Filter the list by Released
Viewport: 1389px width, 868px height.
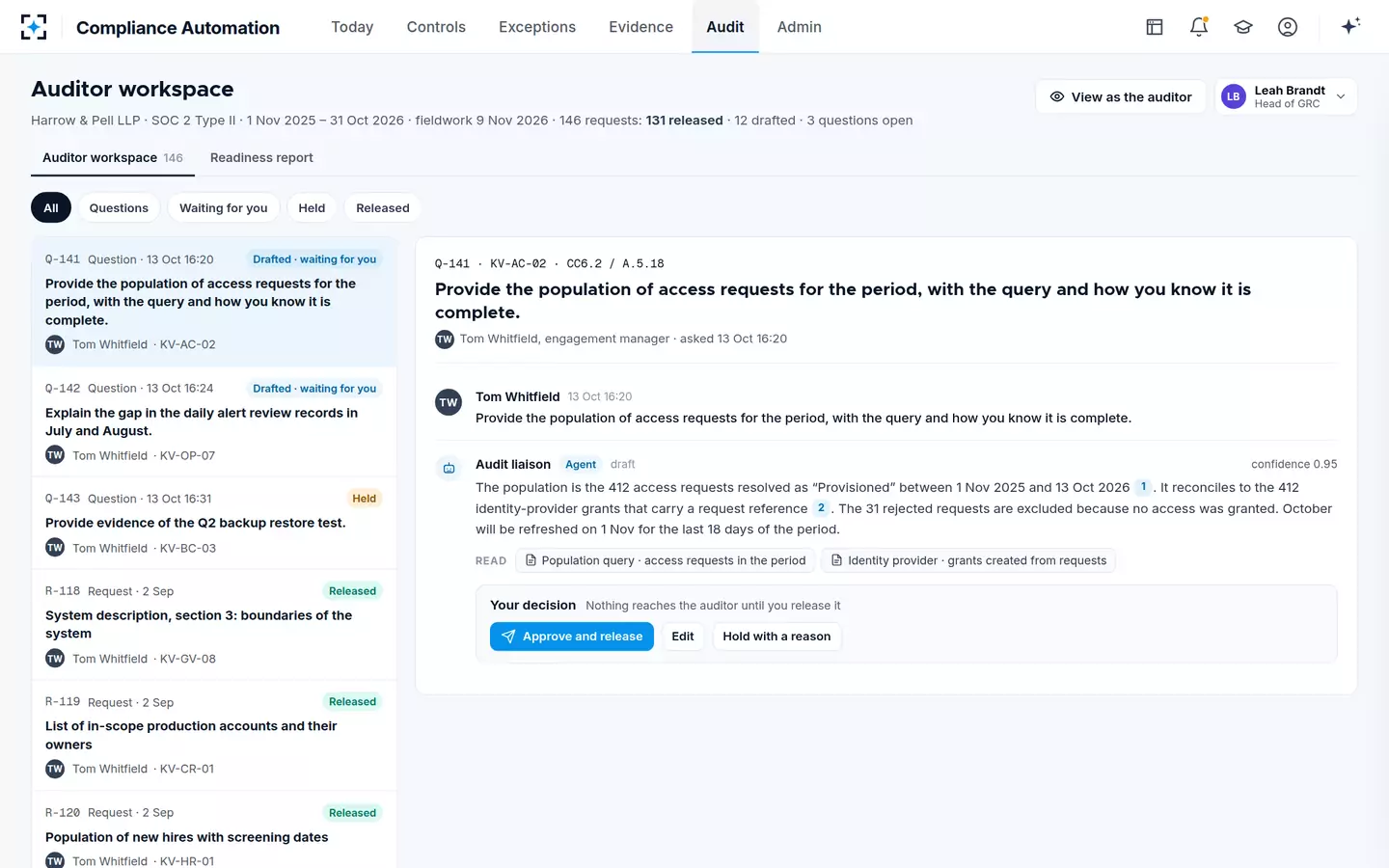383,207
